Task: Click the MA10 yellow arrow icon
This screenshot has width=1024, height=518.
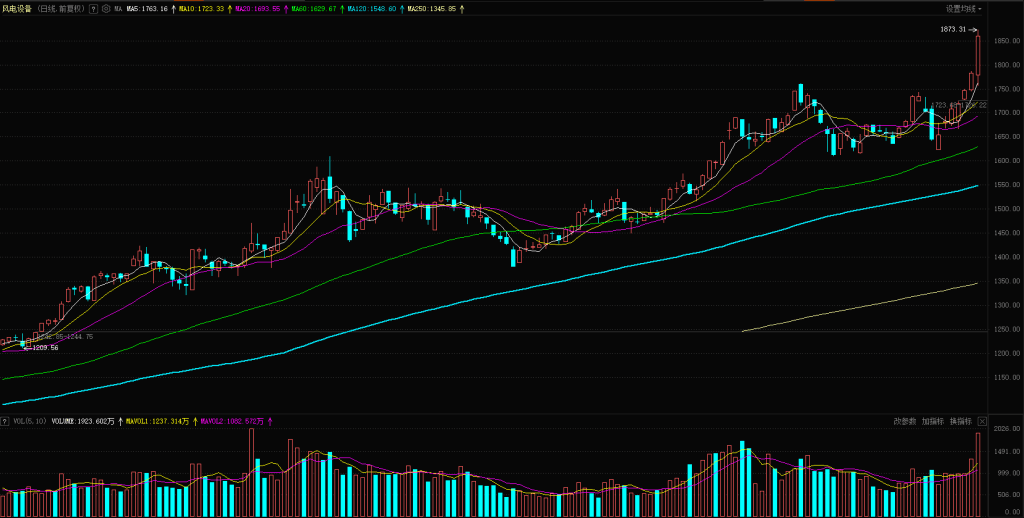Action: click(x=228, y=8)
